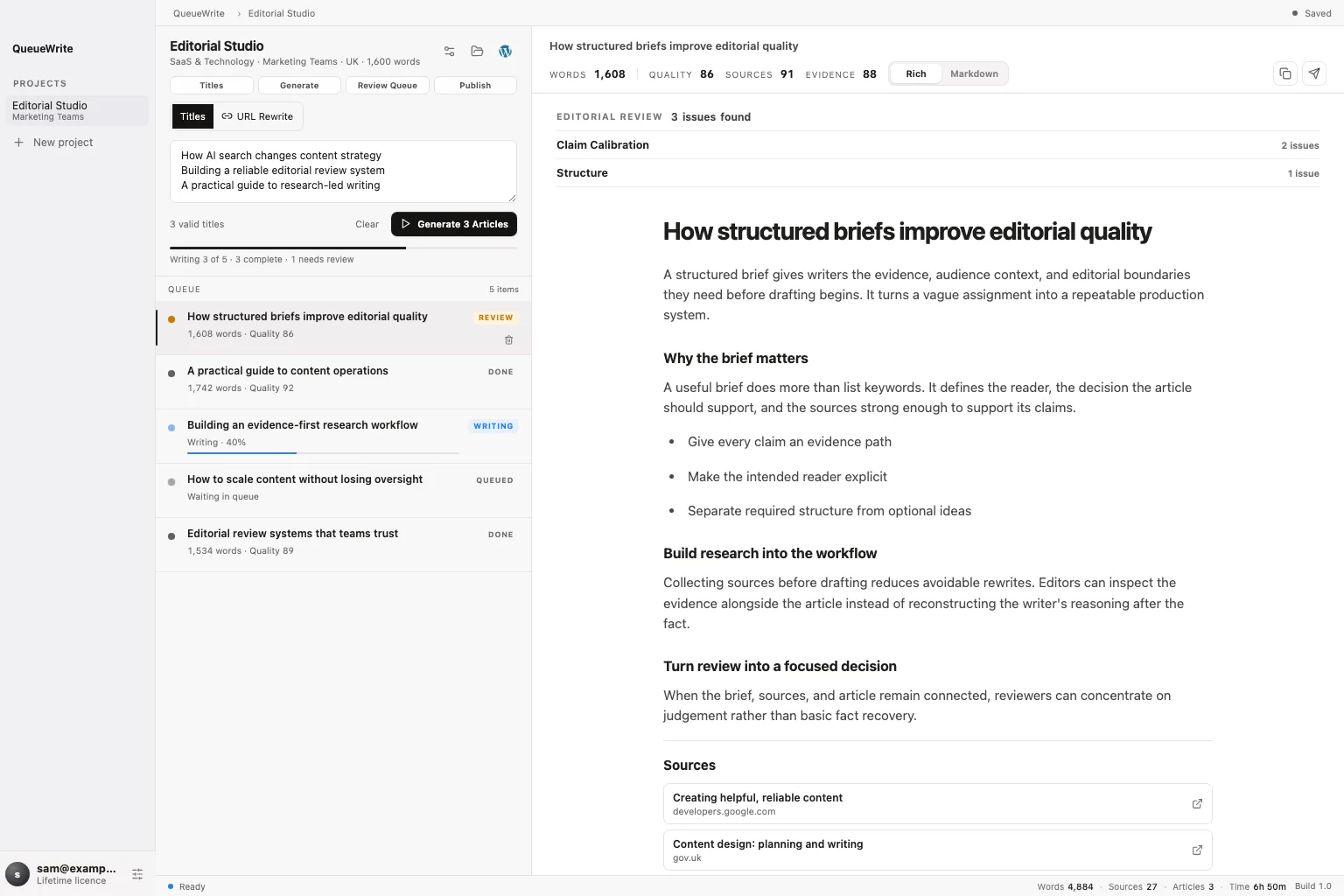Click orange status dot of structured briefs item

[x=171, y=319]
